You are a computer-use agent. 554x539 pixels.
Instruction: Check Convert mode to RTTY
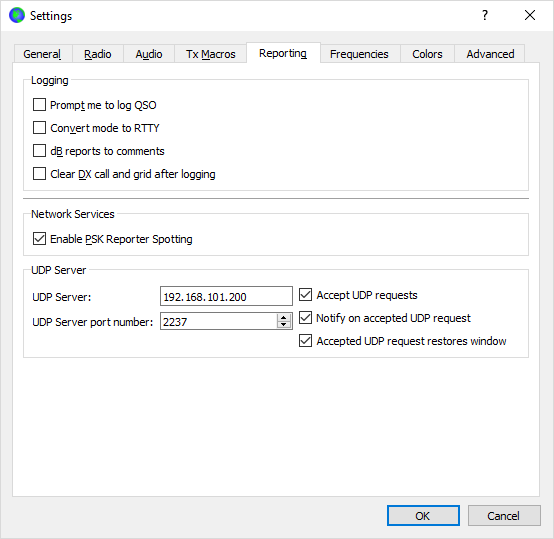tap(39, 128)
